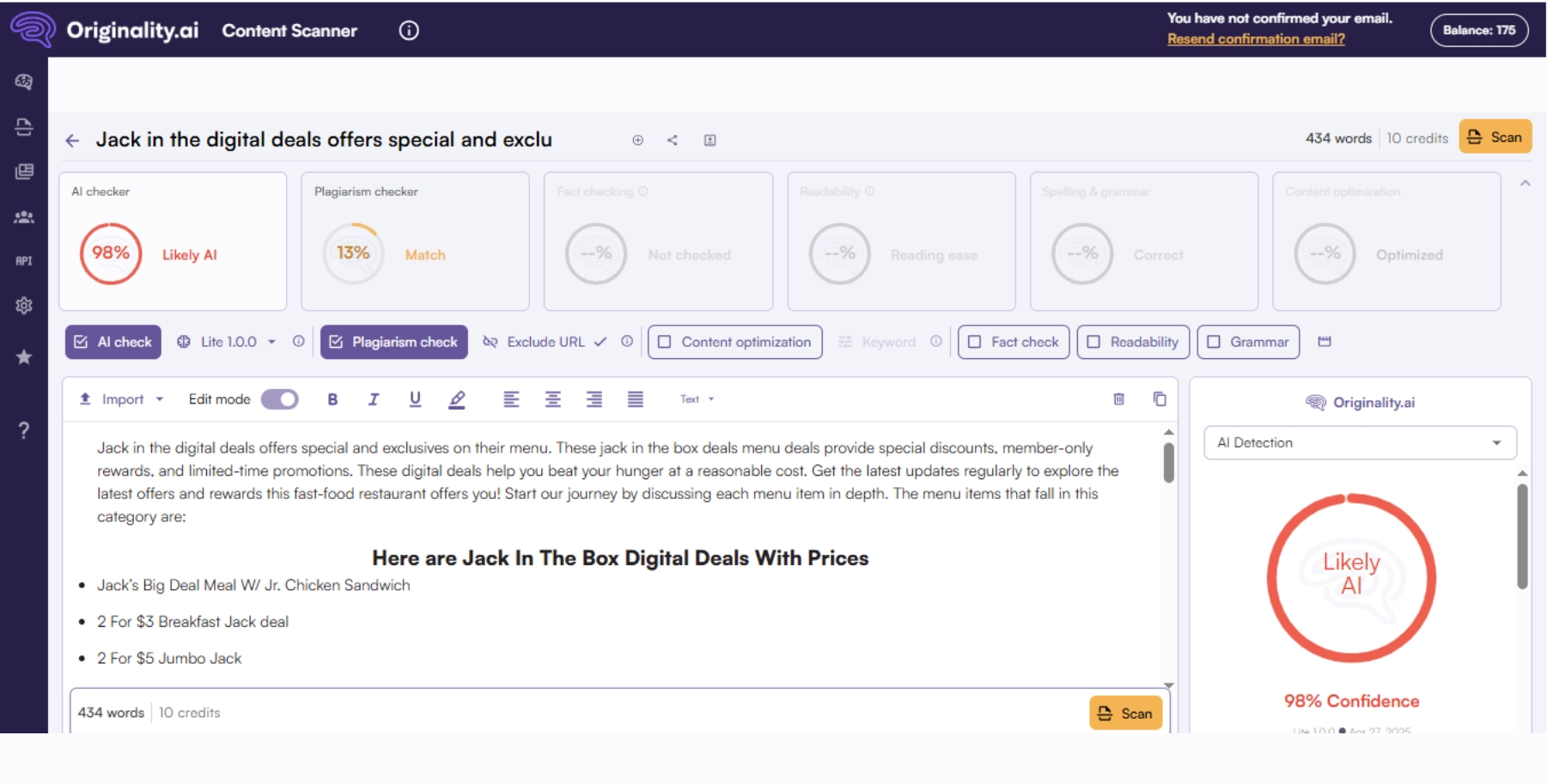Click the top Scan button
This screenshot has width=1547, height=784.
click(1495, 137)
